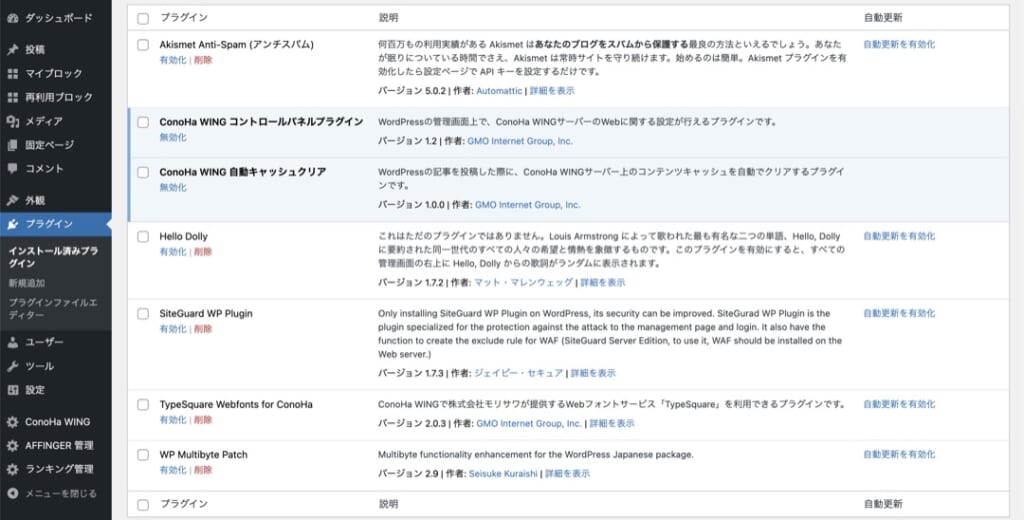Enable auto-updates for WP Multibyte Patch
The height and width of the screenshot is (520, 1024).
(x=899, y=454)
